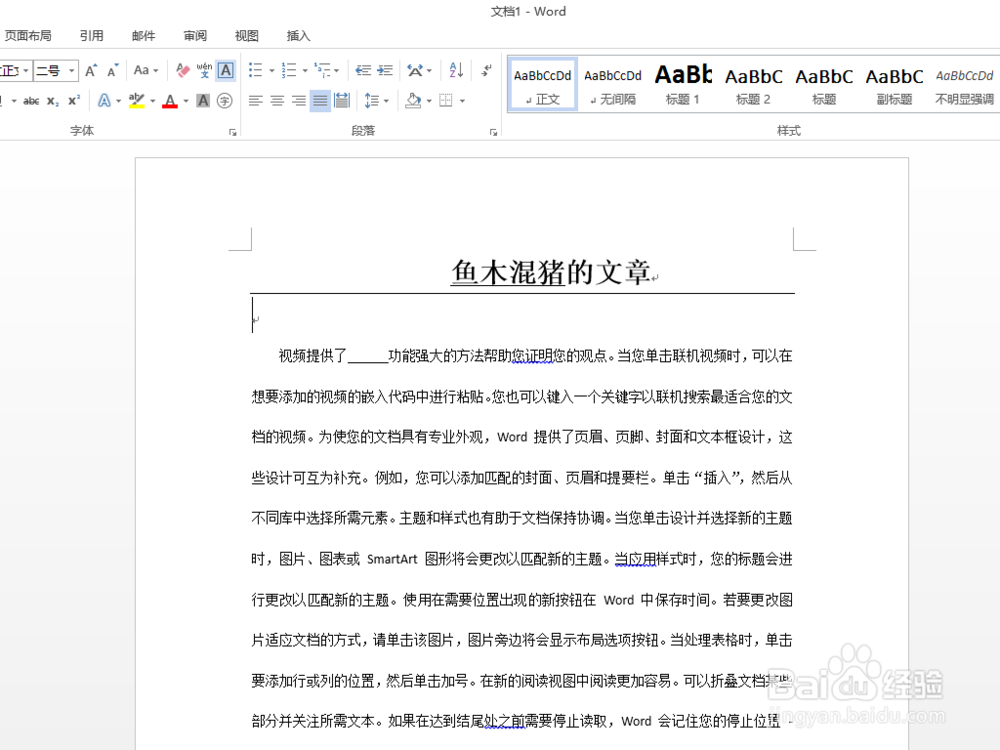Apply Text Effects outline A

pos(104,101)
